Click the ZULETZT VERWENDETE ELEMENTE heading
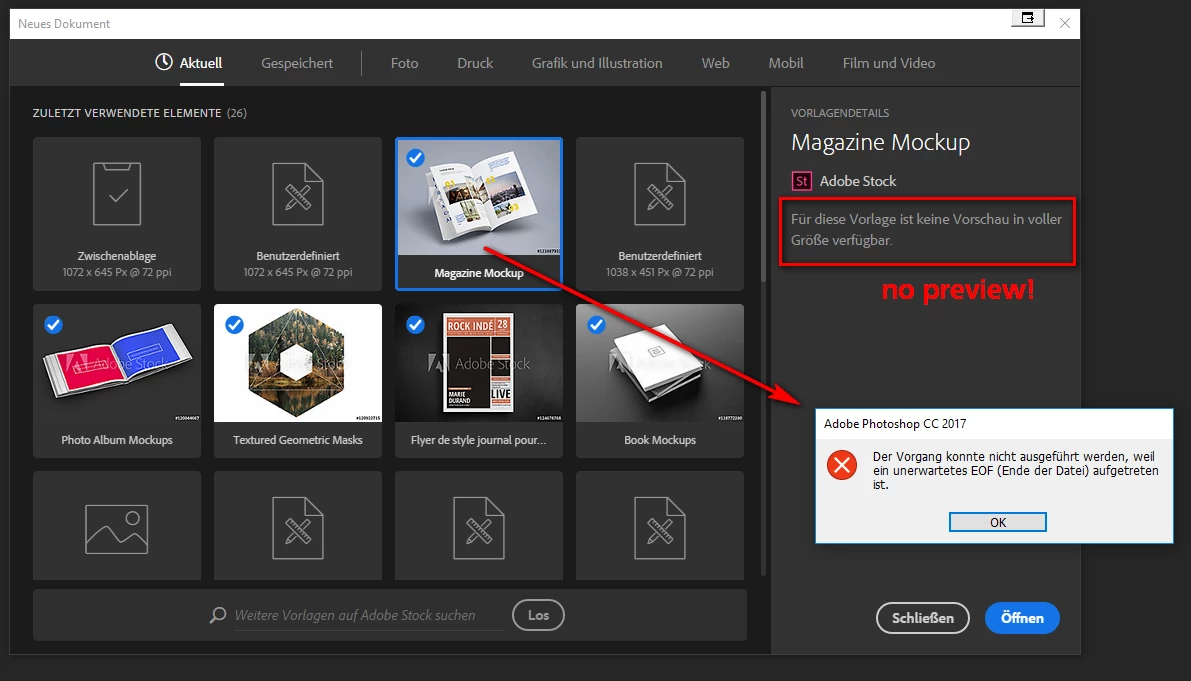This screenshot has height=681, width=1191. (127, 112)
